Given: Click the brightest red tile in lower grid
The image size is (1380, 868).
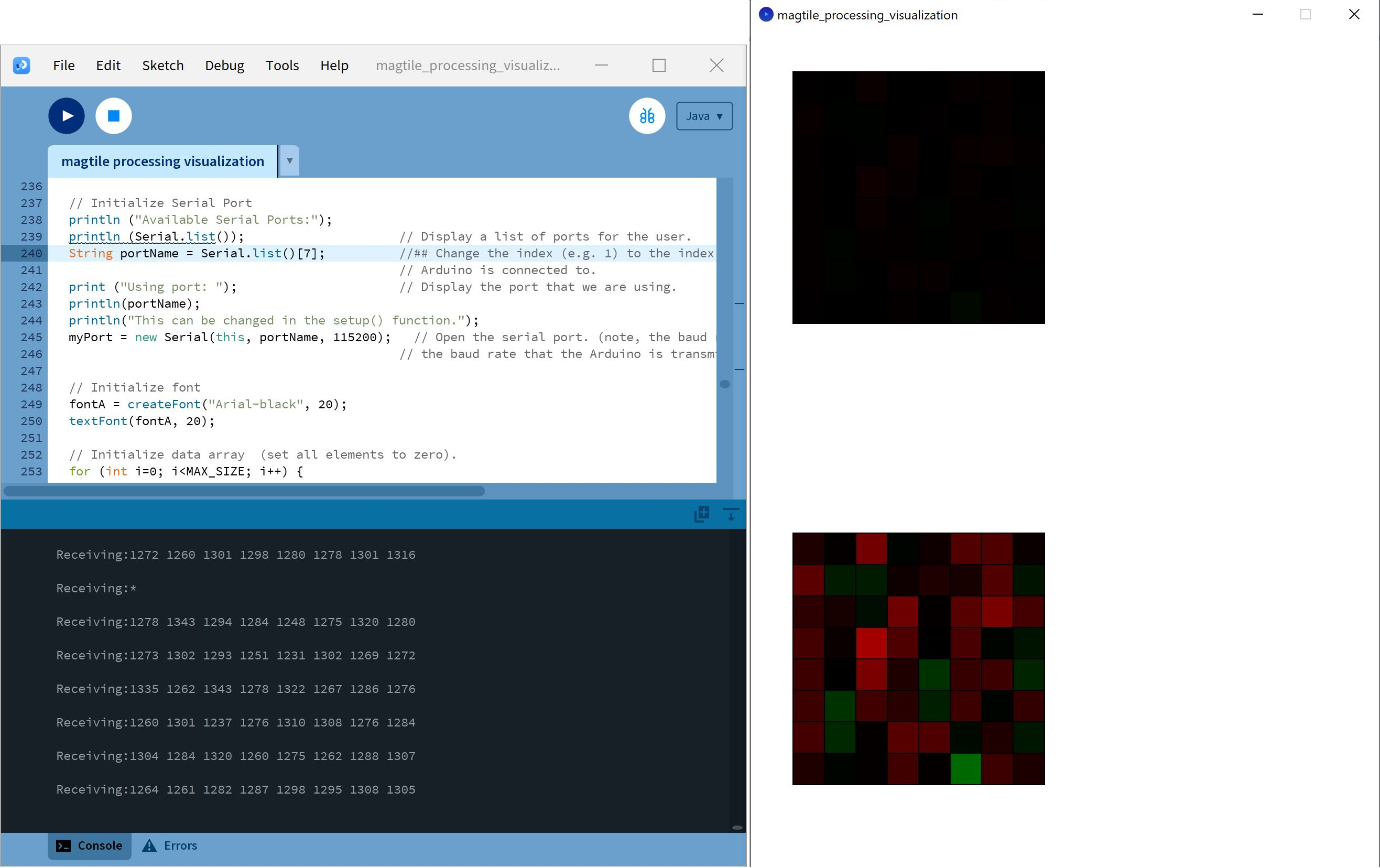Looking at the screenshot, I should (871, 643).
